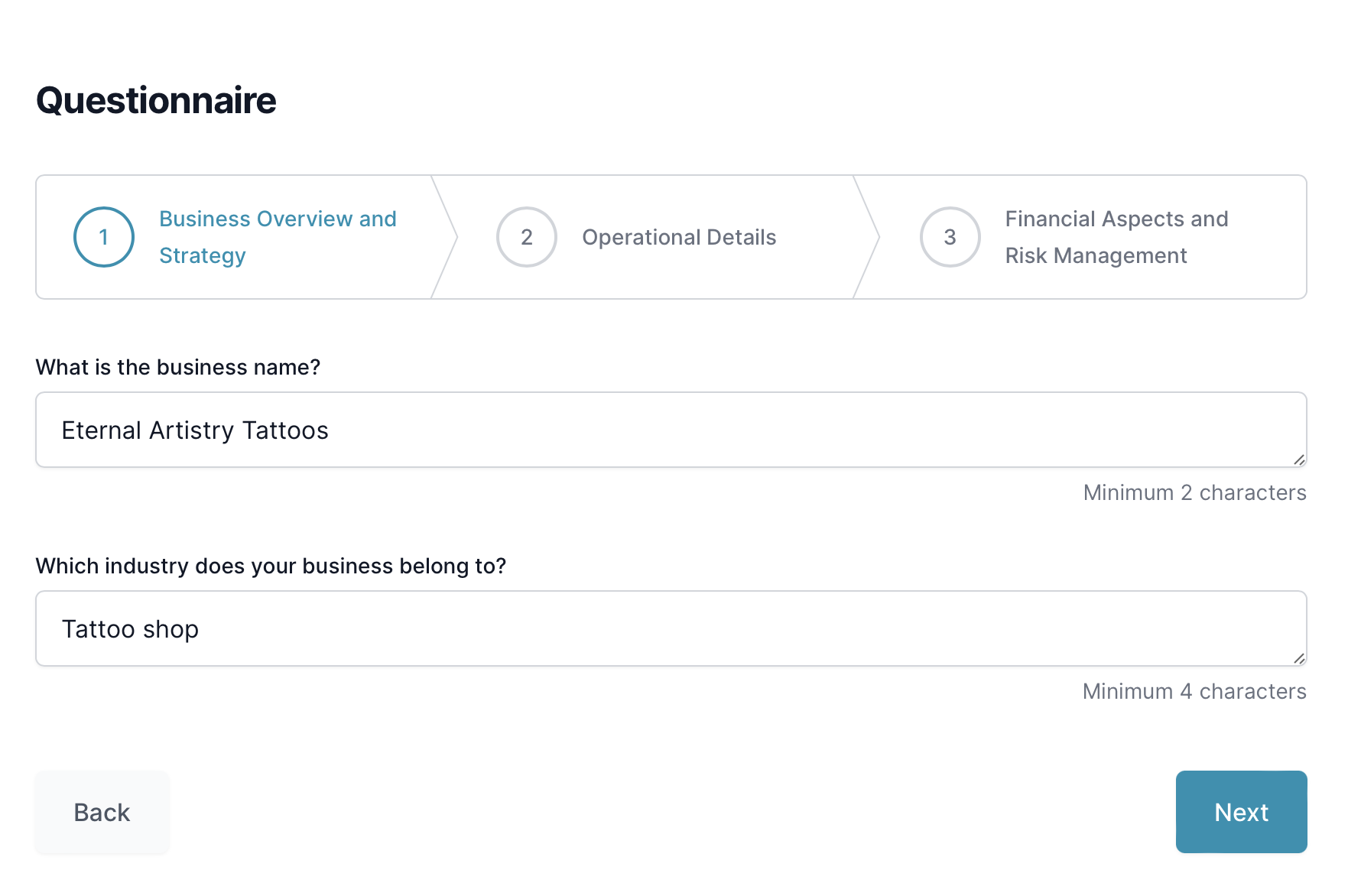Screen dimensions: 1361x896
Task: Click arrow divider after Operational Details step
Action: [867, 237]
